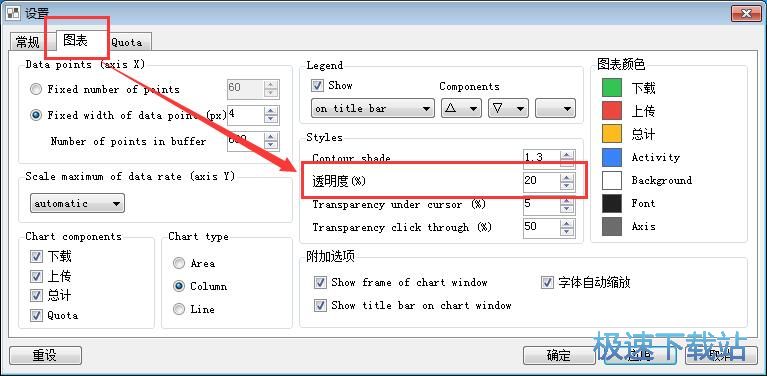
Task: Select the Line chart type
Action: click(x=179, y=309)
